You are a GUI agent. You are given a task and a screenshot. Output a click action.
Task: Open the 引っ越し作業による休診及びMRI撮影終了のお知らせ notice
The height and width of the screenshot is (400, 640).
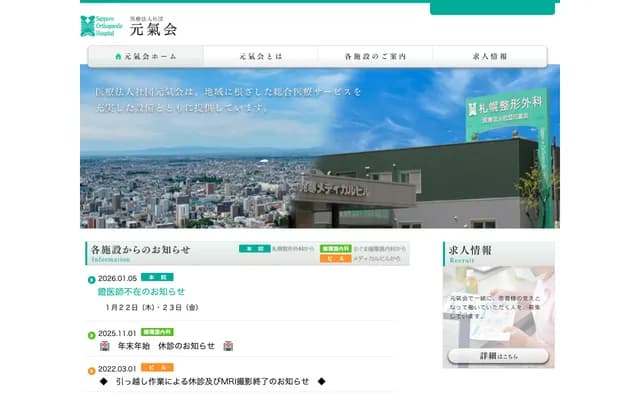pyautogui.click(x=212, y=382)
